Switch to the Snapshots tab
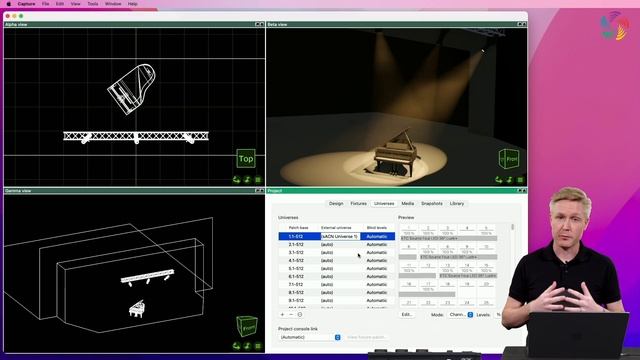Screen dimensions: 640x360 pyautogui.click(x=431, y=203)
